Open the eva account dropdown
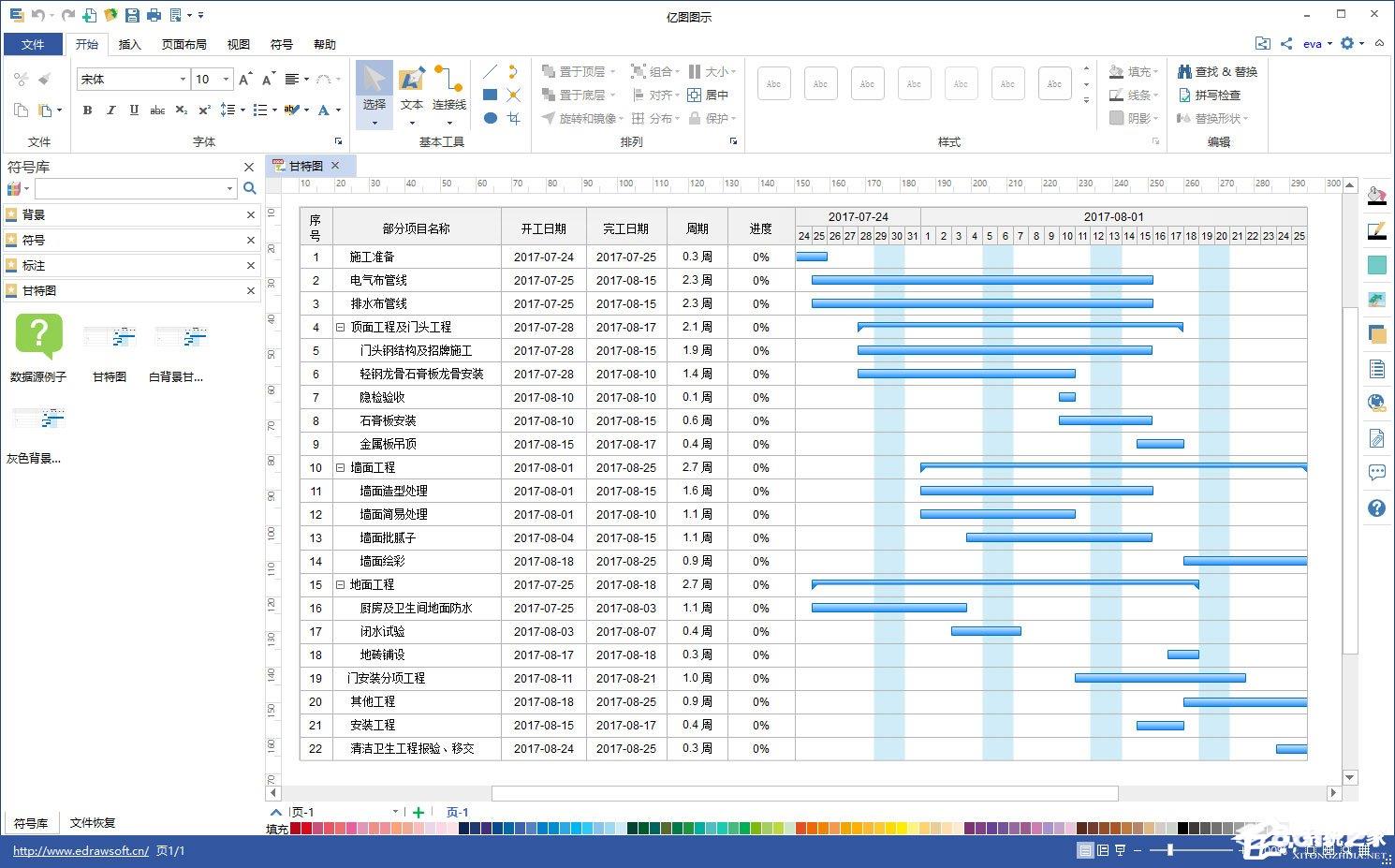This screenshot has height=868, width=1395. pyautogui.click(x=1318, y=43)
